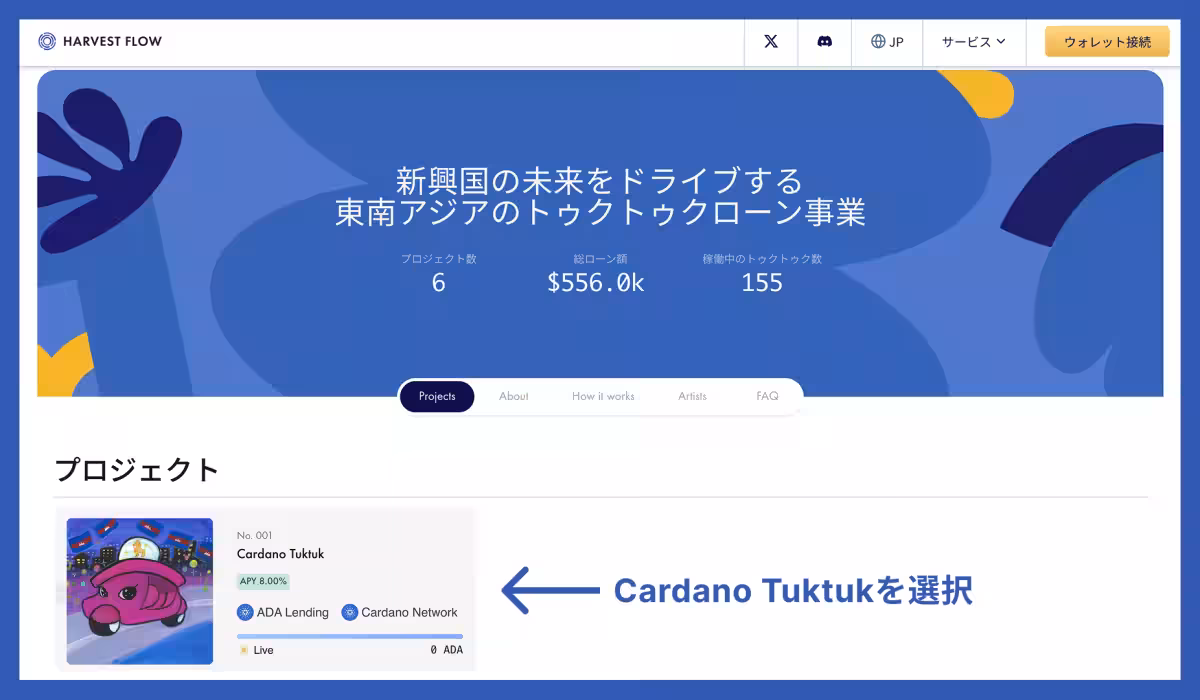The image size is (1200, 700).
Task: Click the ADA Lending coin icon
Action: click(245, 612)
